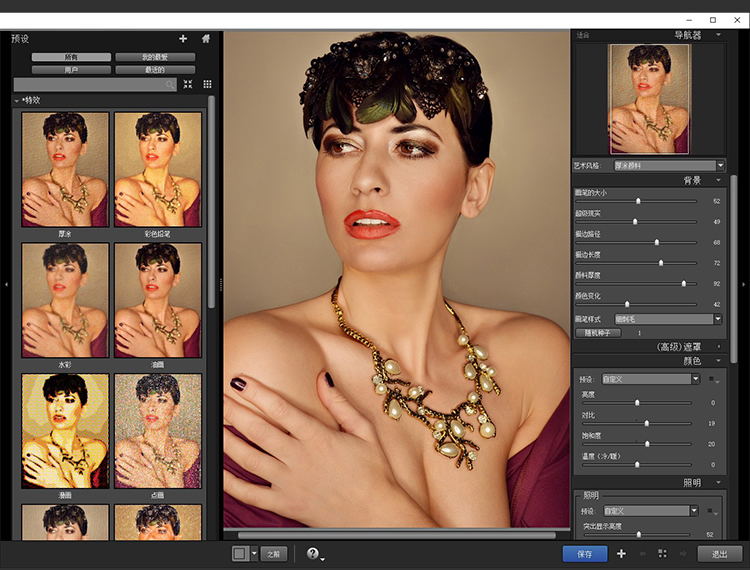750x570 pixels.
Task: Open the 照明 预设 dropdown
Action: 651,511
